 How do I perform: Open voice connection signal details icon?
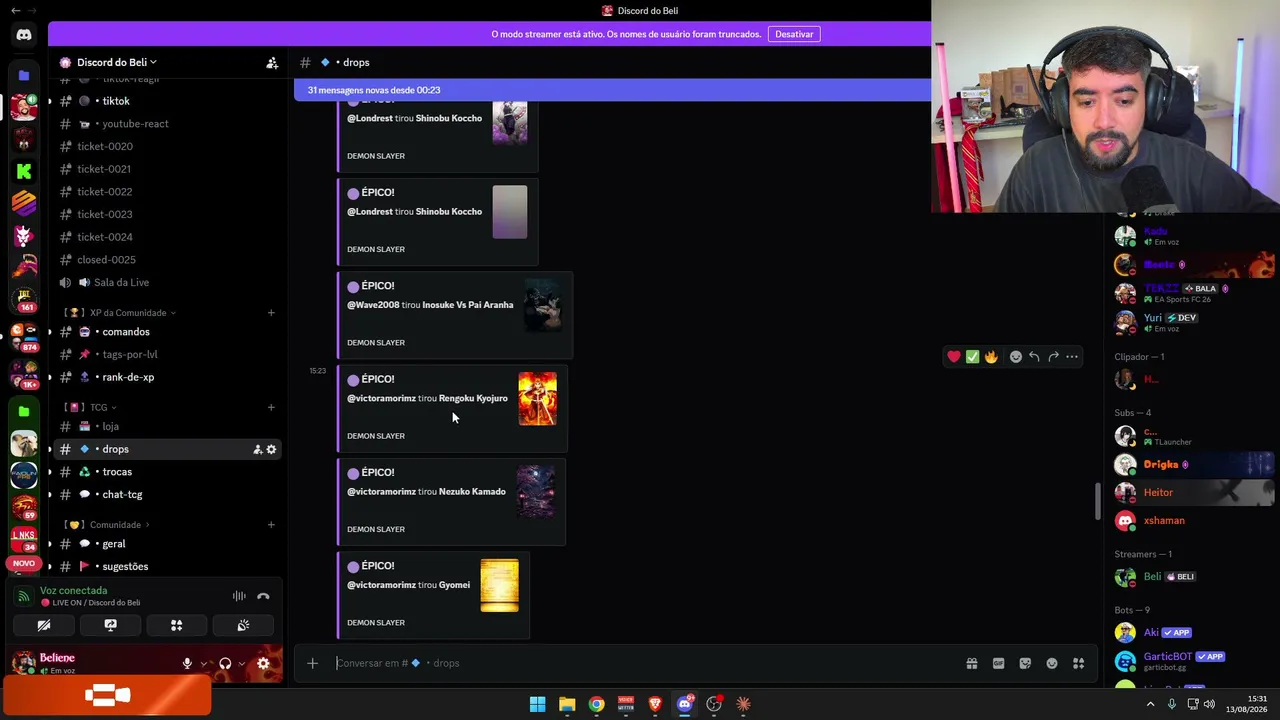(x=24, y=596)
